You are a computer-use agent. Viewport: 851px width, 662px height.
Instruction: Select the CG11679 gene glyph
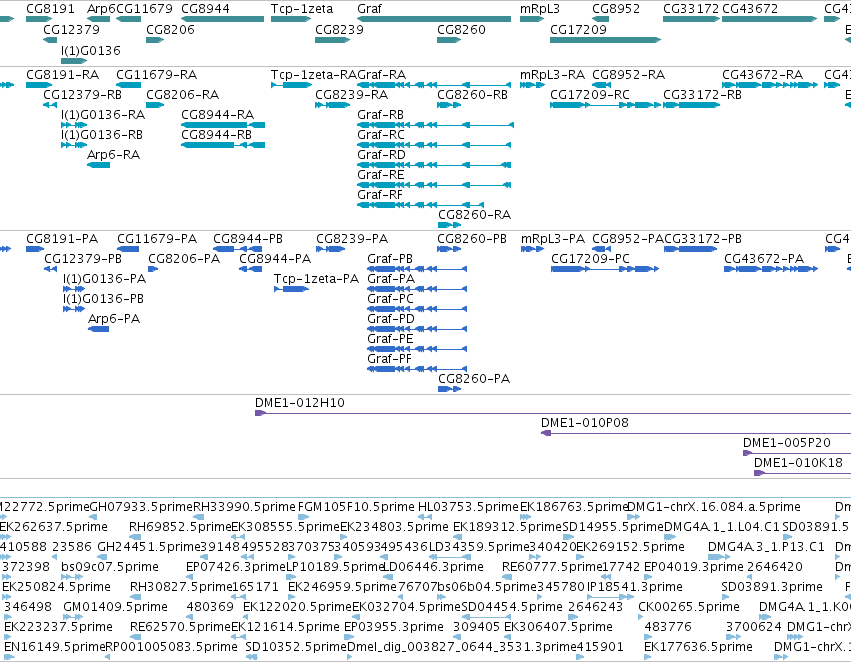[129, 19]
